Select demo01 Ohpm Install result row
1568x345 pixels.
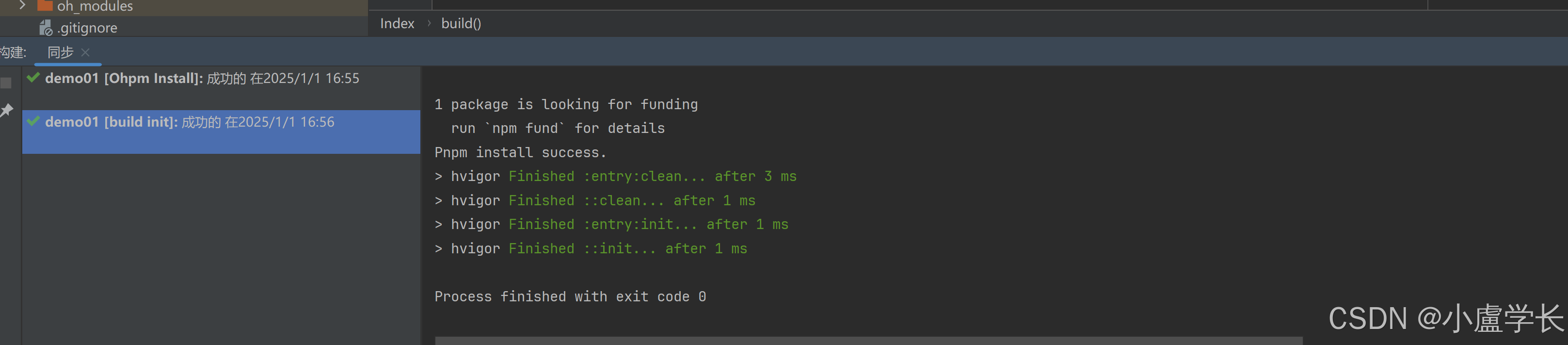click(222, 79)
